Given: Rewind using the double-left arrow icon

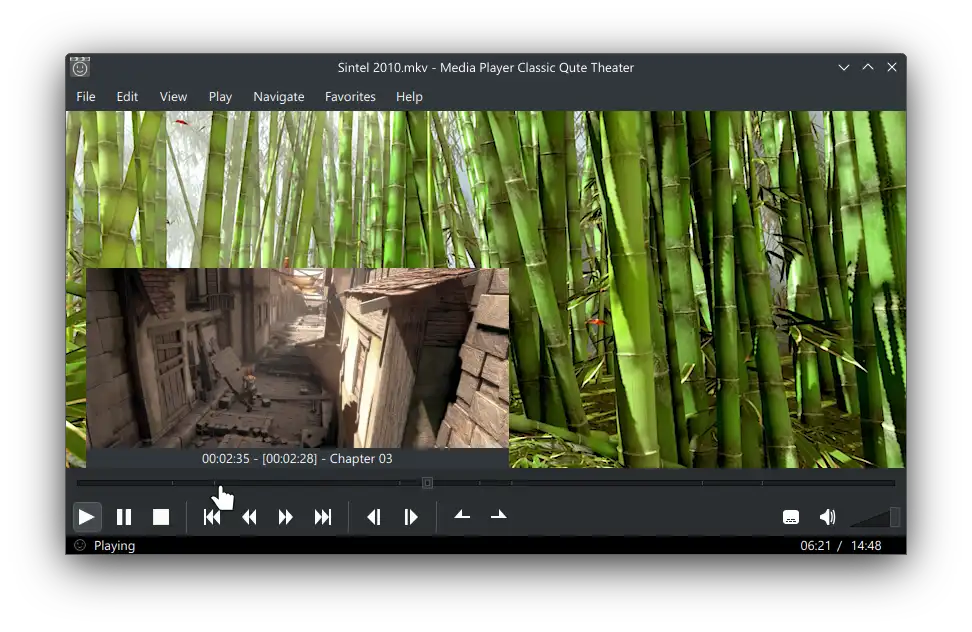Looking at the screenshot, I should point(249,517).
